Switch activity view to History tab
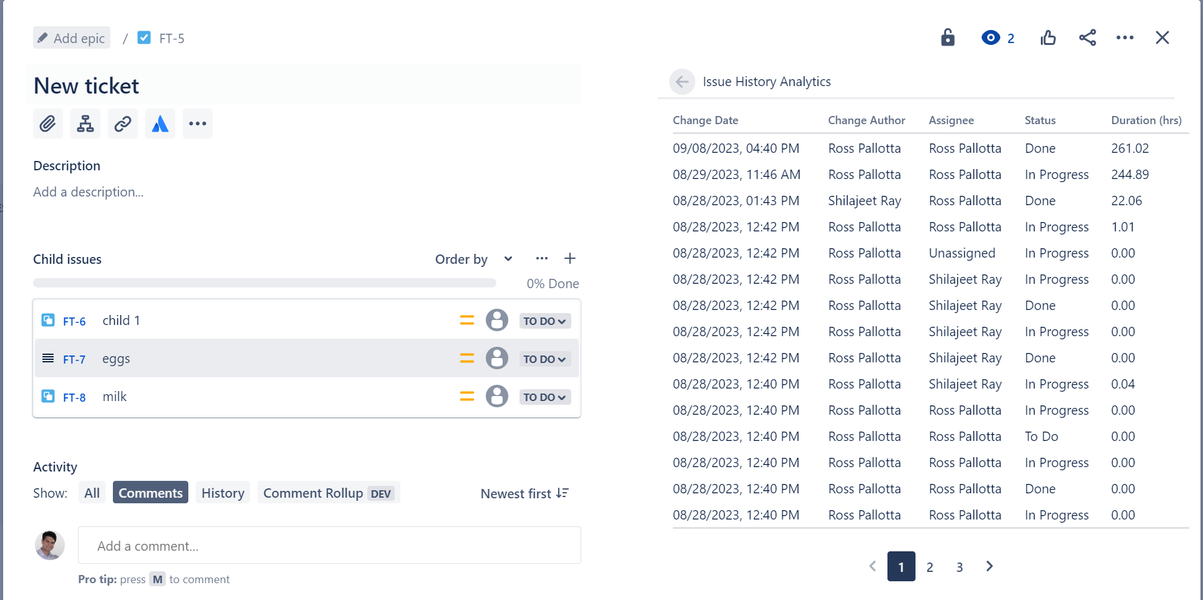Viewport: 1203px width, 600px height. tap(222, 493)
